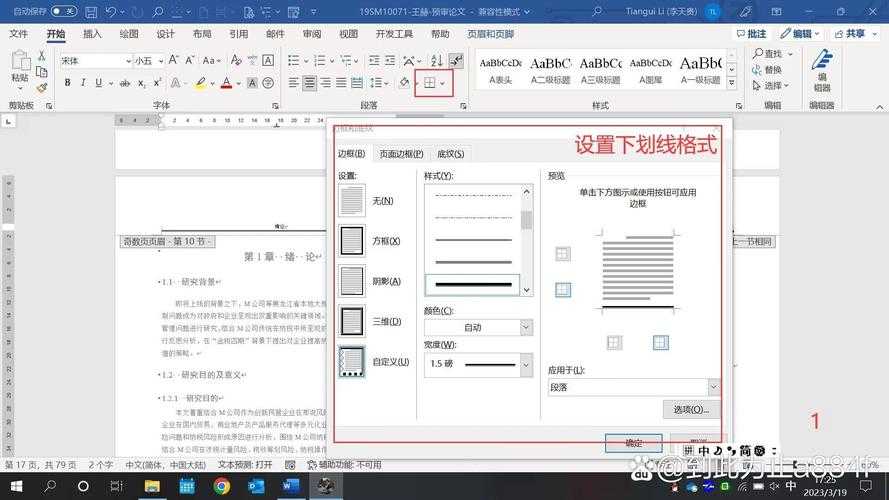Clear all formatting icon
Viewport: 889px width, 500px height.
(x=236, y=60)
